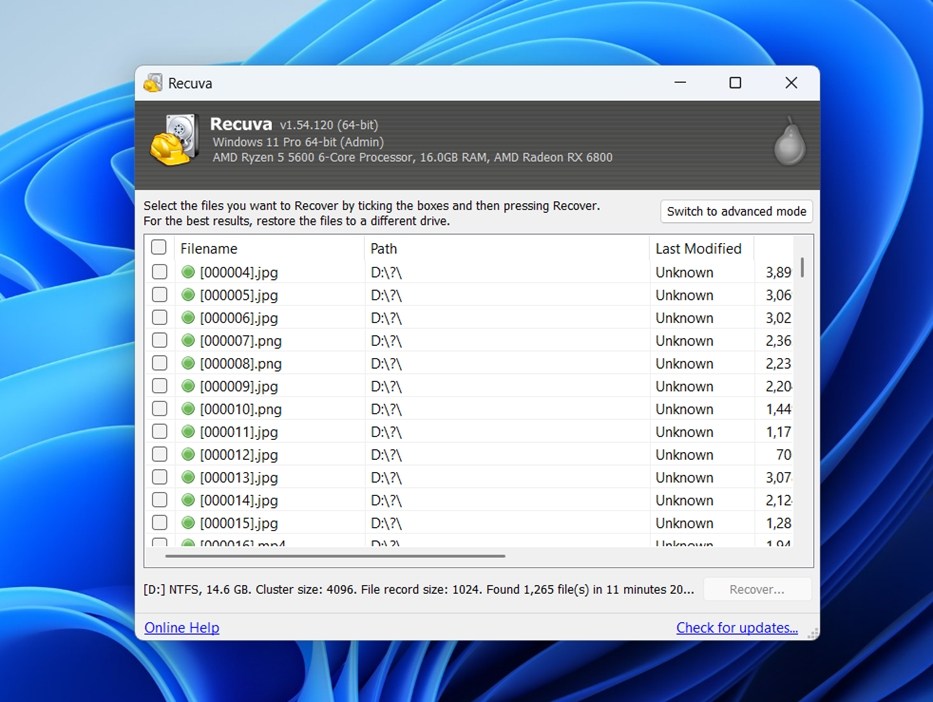This screenshot has height=702, width=933.
Task: Click green status dot of [000015].jpg
Action: 188,523
